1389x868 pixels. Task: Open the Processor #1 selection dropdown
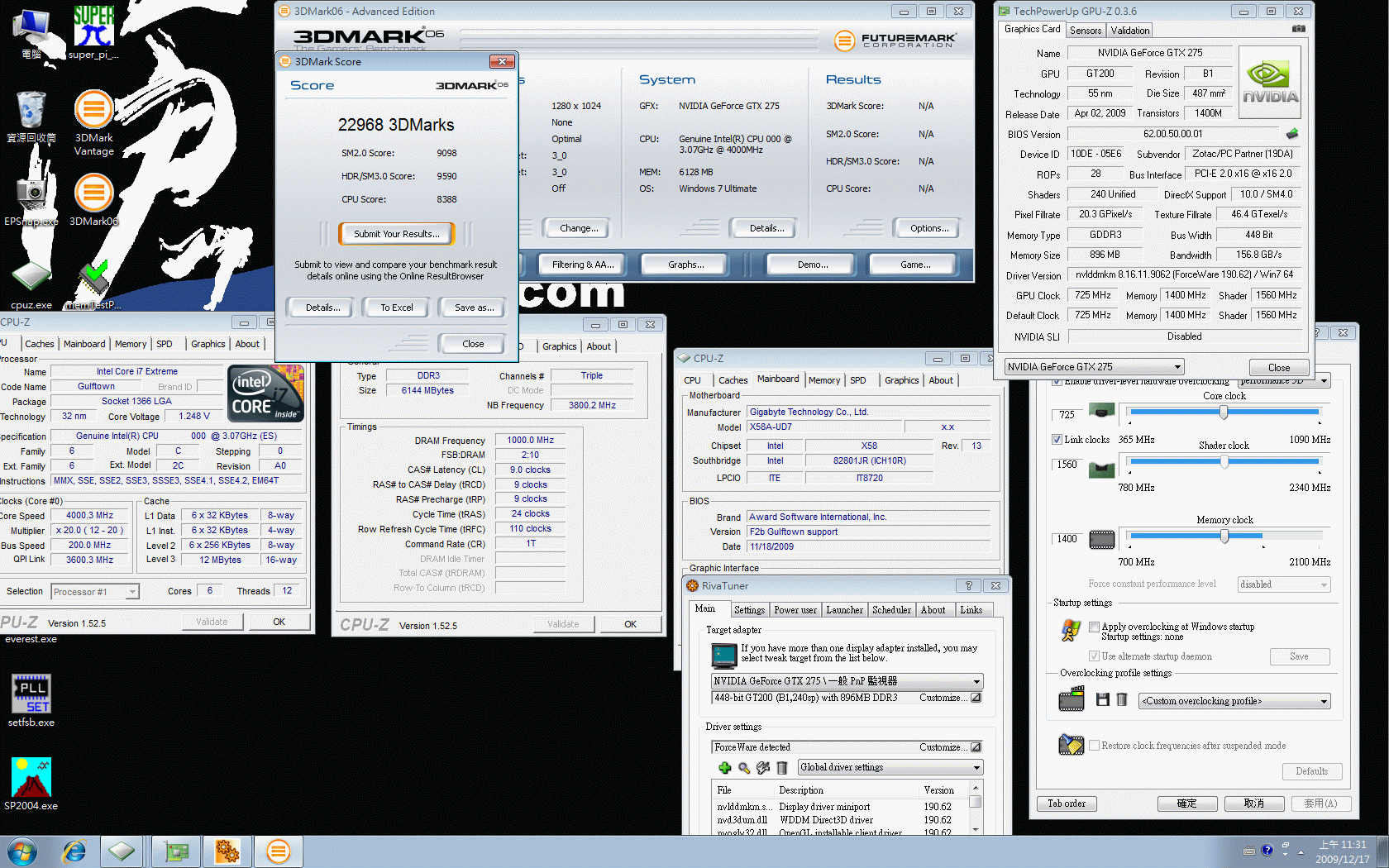click(95, 592)
